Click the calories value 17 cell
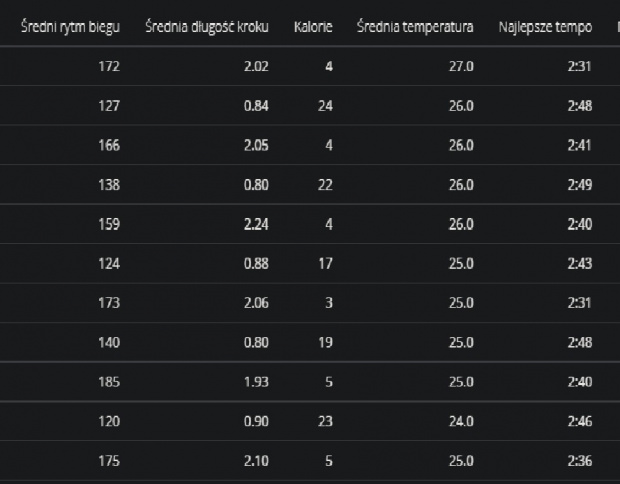This screenshot has width=620, height=484. 325,264
